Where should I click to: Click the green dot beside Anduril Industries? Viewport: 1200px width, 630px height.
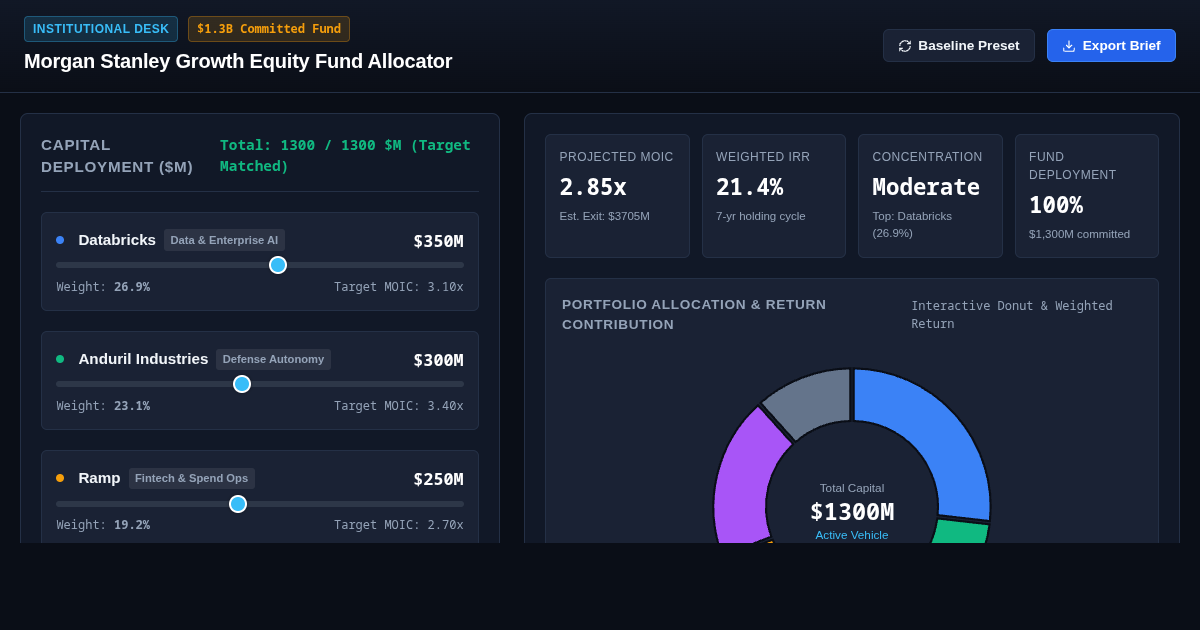click(x=60, y=359)
